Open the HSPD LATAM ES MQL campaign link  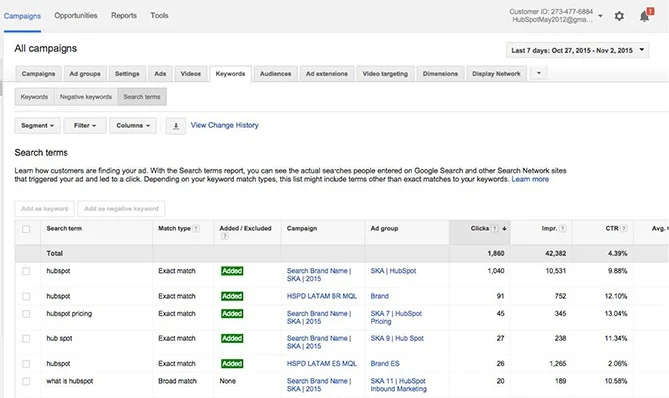point(322,363)
